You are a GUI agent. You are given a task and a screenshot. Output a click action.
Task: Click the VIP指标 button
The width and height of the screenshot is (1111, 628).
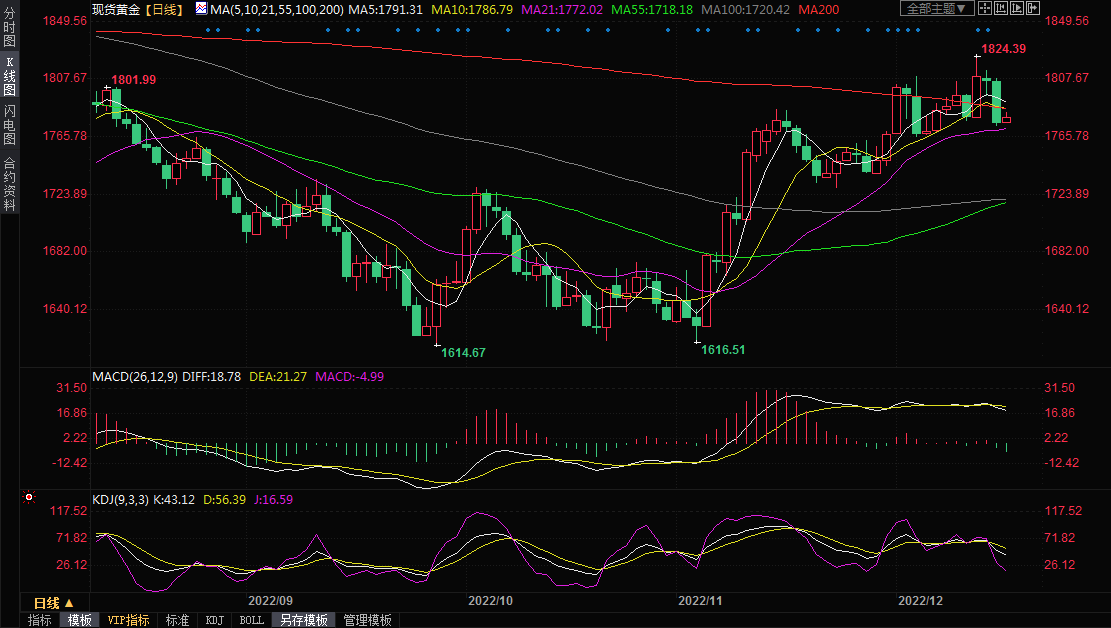pos(128,620)
